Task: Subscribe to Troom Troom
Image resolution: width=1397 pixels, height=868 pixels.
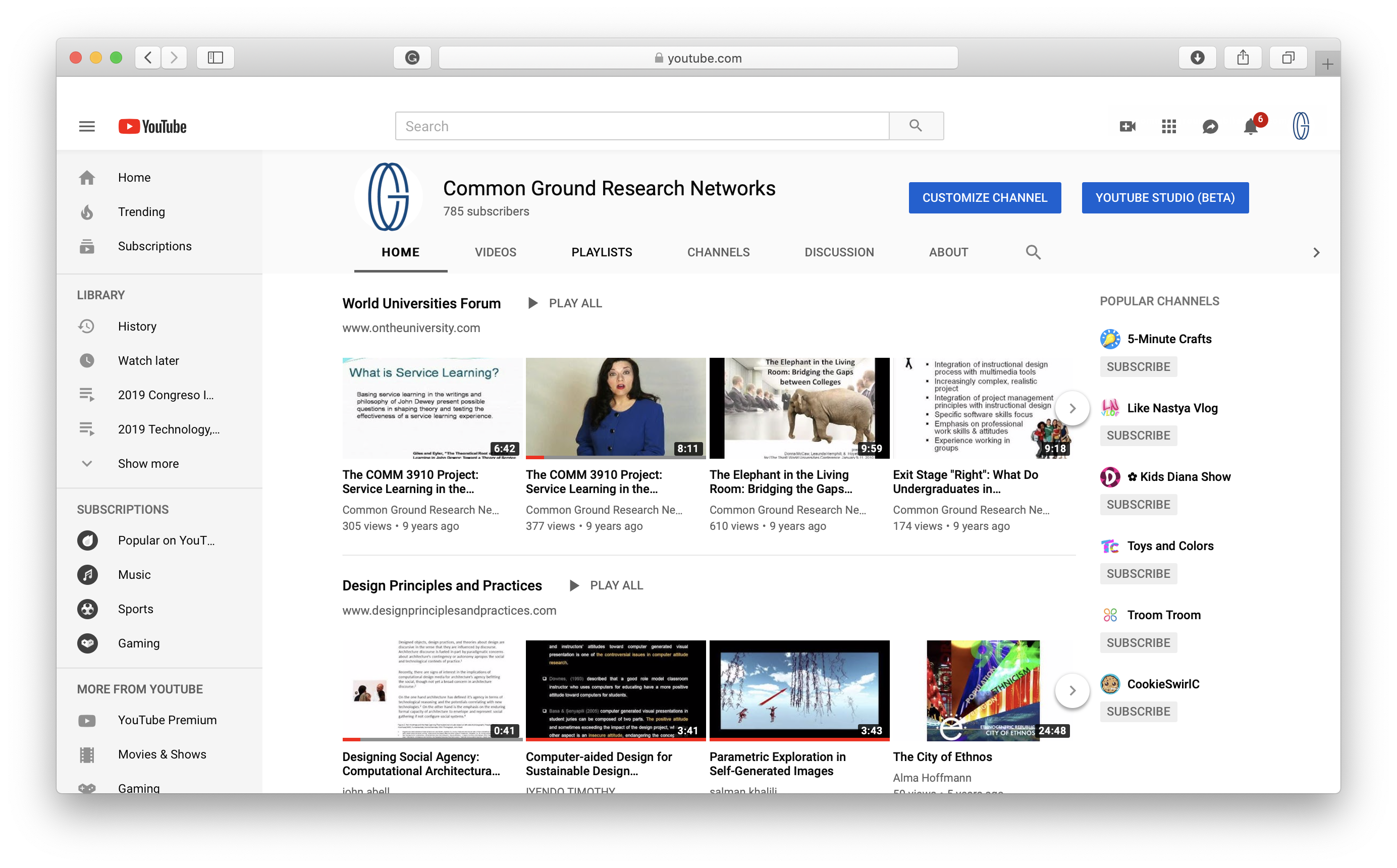Action: click(x=1138, y=643)
